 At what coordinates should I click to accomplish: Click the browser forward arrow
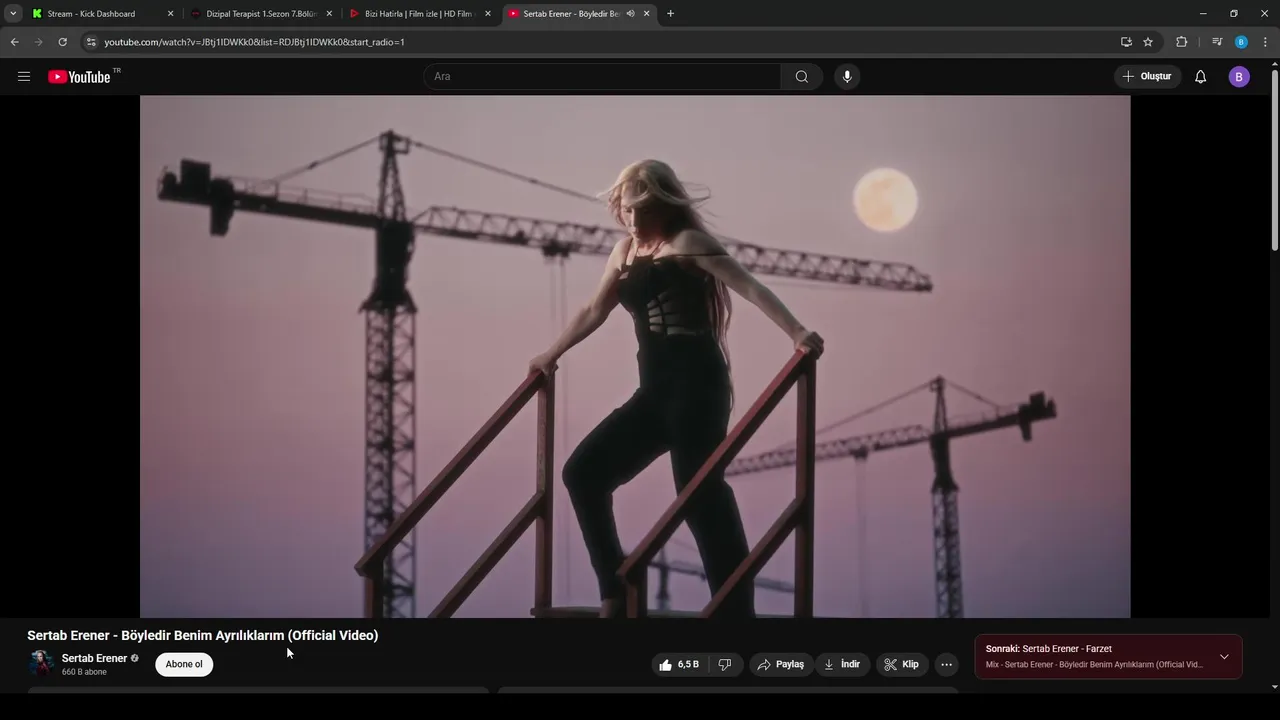click(x=38, y=42)
